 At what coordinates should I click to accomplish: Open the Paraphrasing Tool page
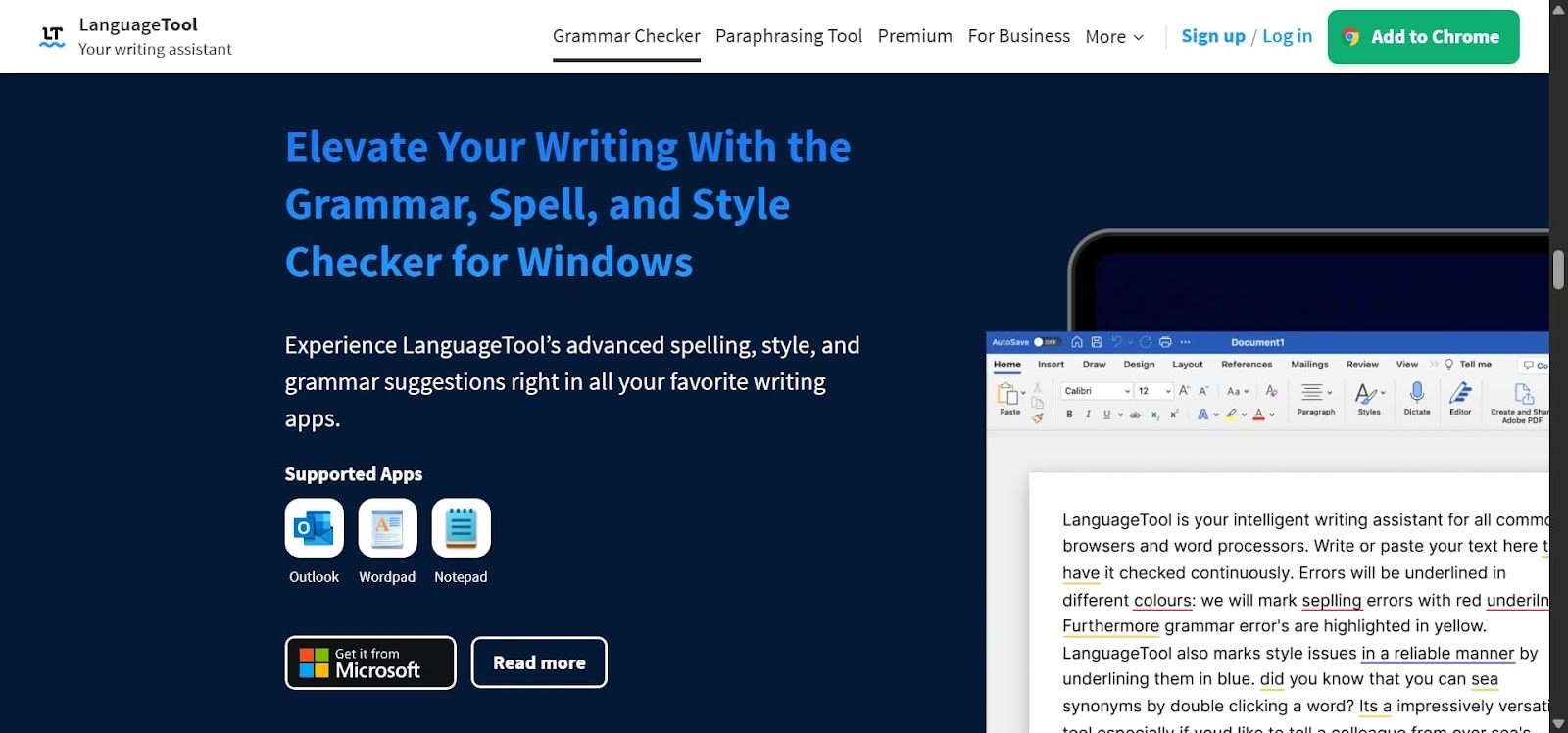coord(789,36)
